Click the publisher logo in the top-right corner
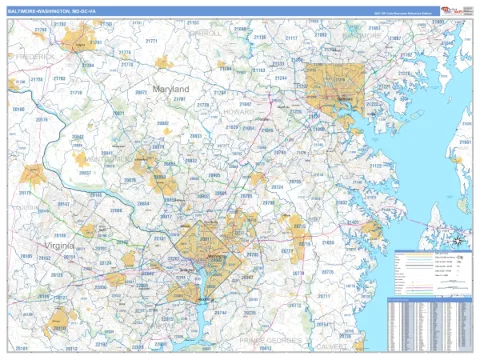 453,11
